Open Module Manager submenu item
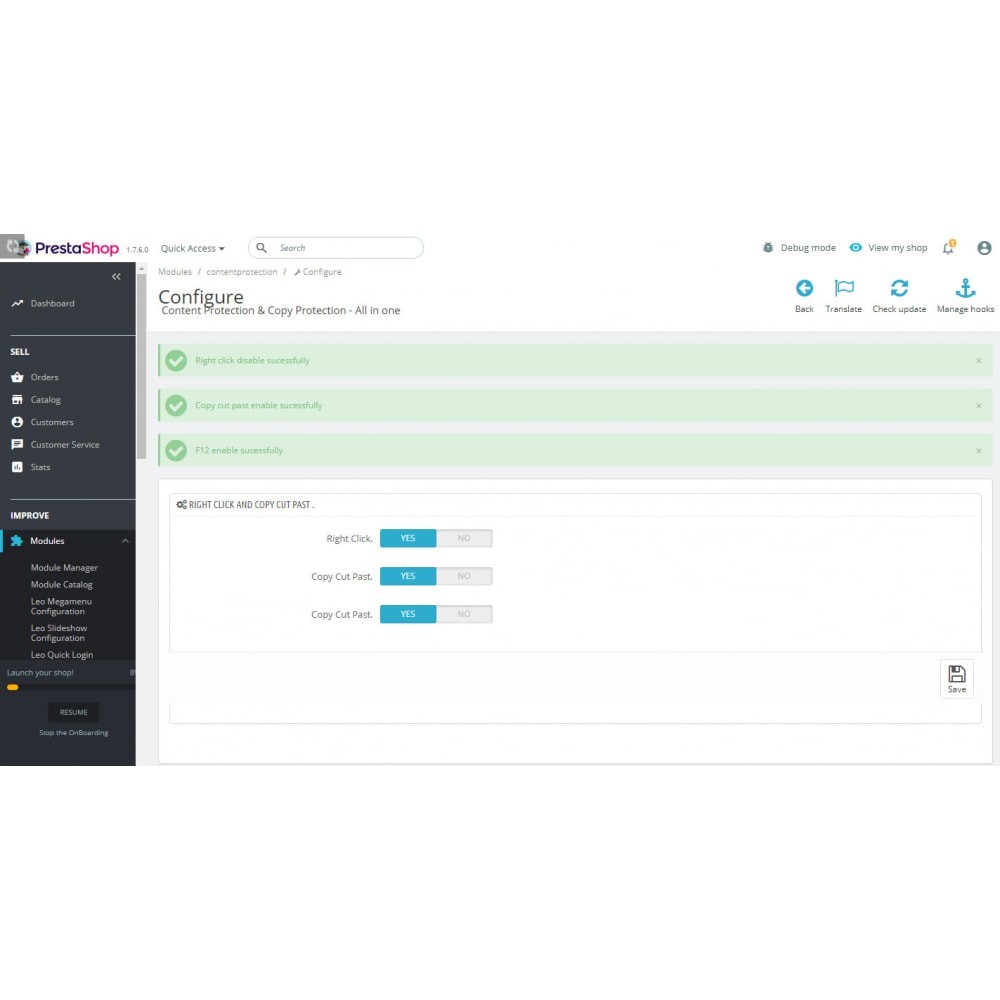Screen dimensions: 1000x1000 click(x=64, y=568)
